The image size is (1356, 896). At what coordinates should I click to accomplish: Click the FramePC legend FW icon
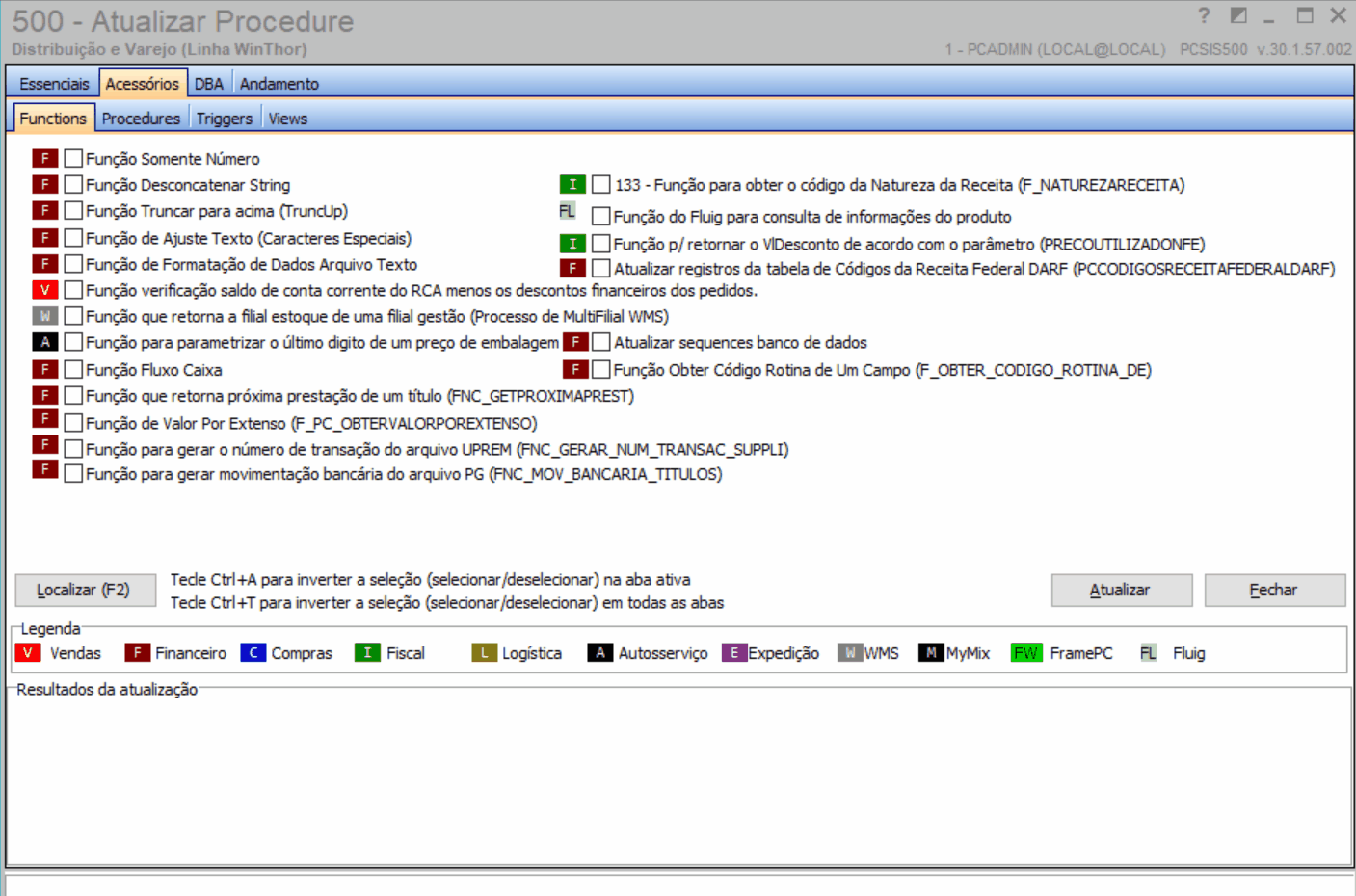1026,653
